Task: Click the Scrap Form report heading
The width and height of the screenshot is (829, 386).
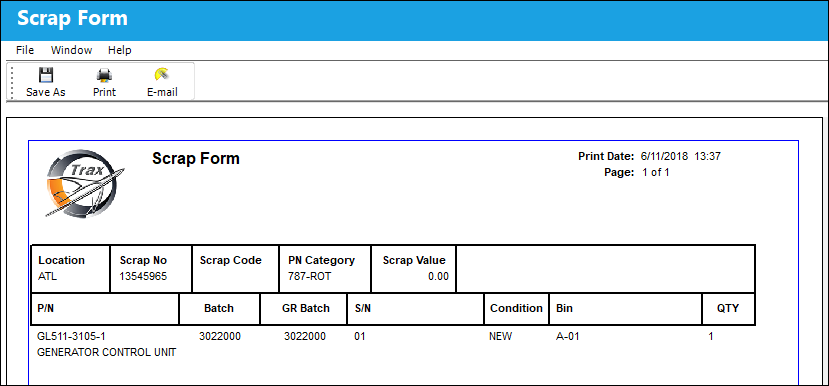Action: coord(196,158)
